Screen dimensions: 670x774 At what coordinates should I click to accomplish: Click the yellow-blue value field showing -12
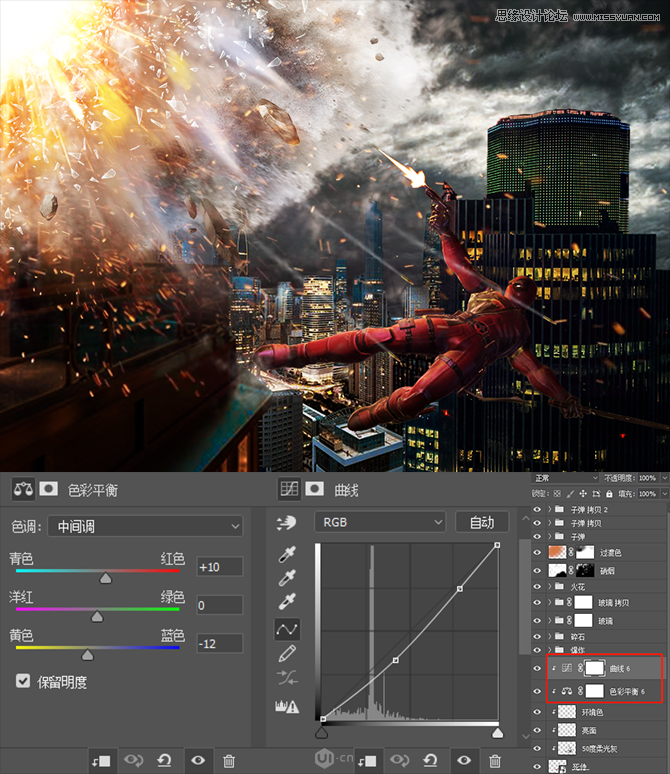tap(219, 644)
